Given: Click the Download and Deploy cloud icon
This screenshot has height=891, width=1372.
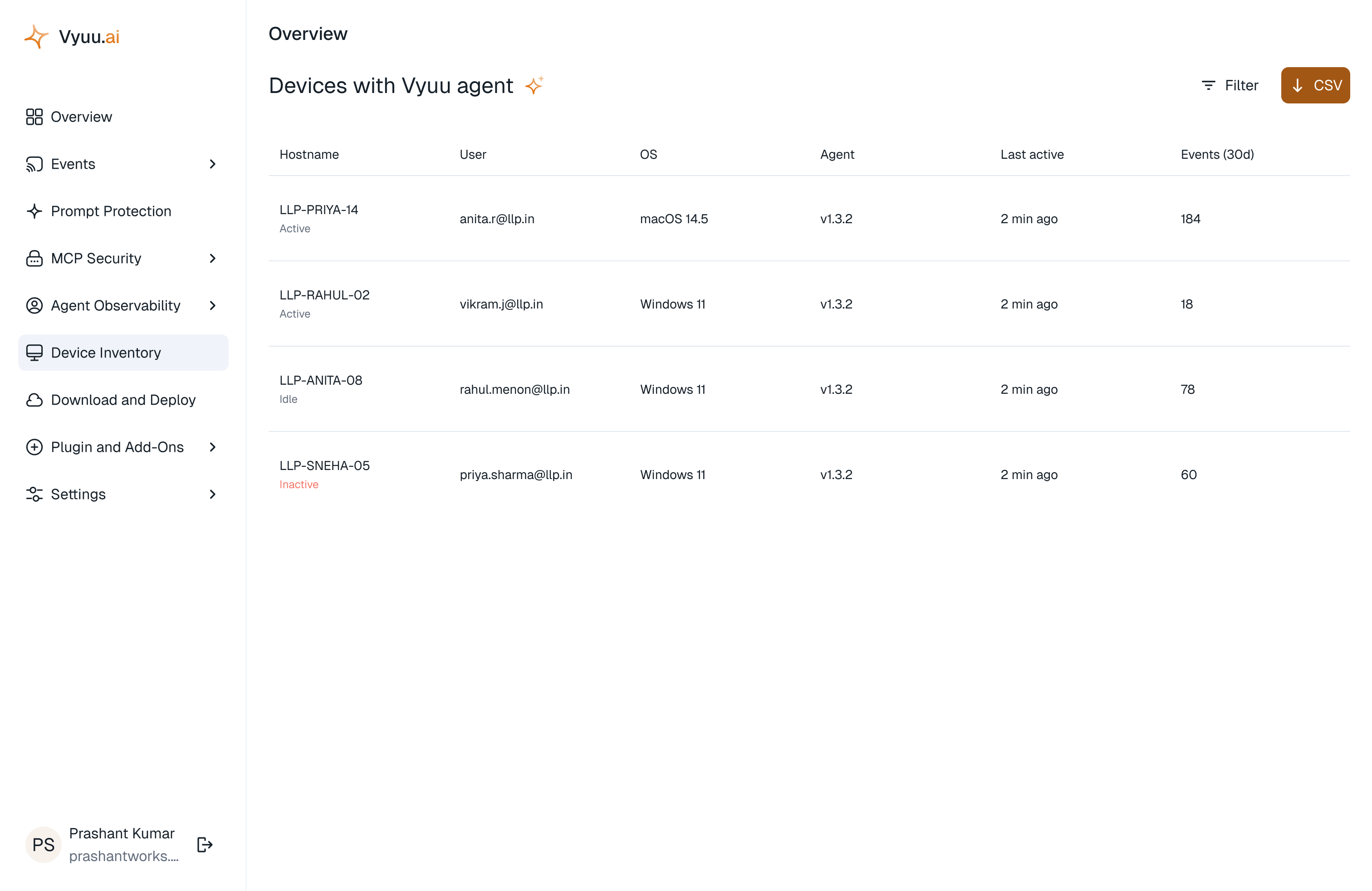Looking at the screenshot, I should [x=34, y=400].
